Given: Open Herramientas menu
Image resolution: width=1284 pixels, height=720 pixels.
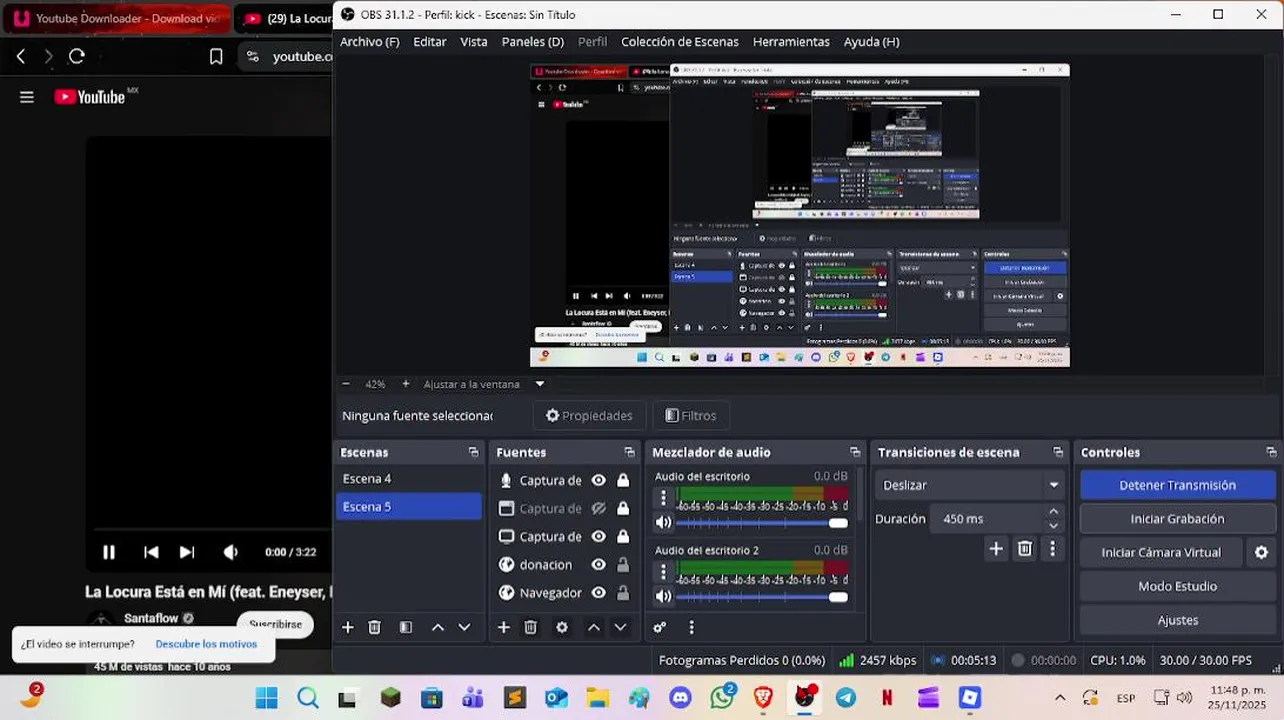Looking at the screenshot, I should pos(791,41).
